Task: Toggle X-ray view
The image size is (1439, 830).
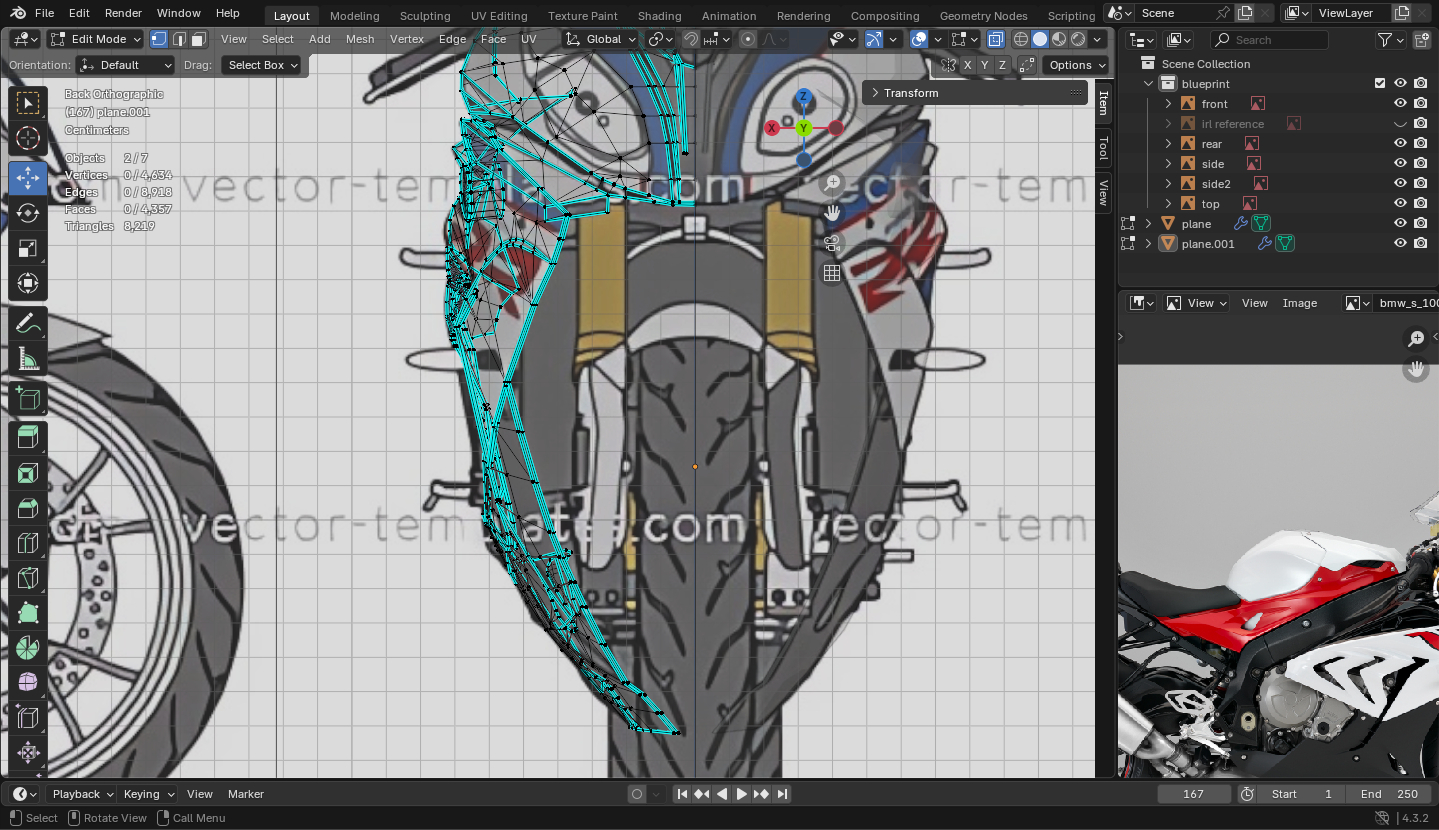Action: coord(996,39)
